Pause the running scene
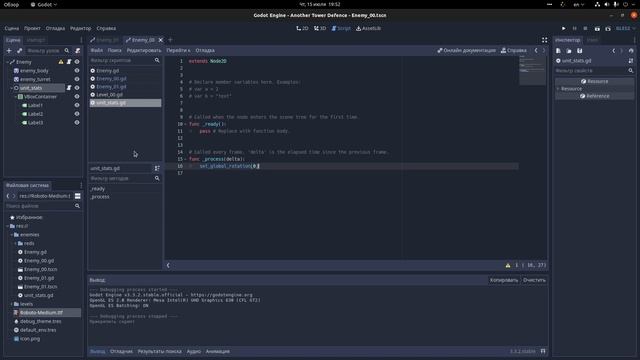This screenshot has height=360, width=640. tap(575, 29)
